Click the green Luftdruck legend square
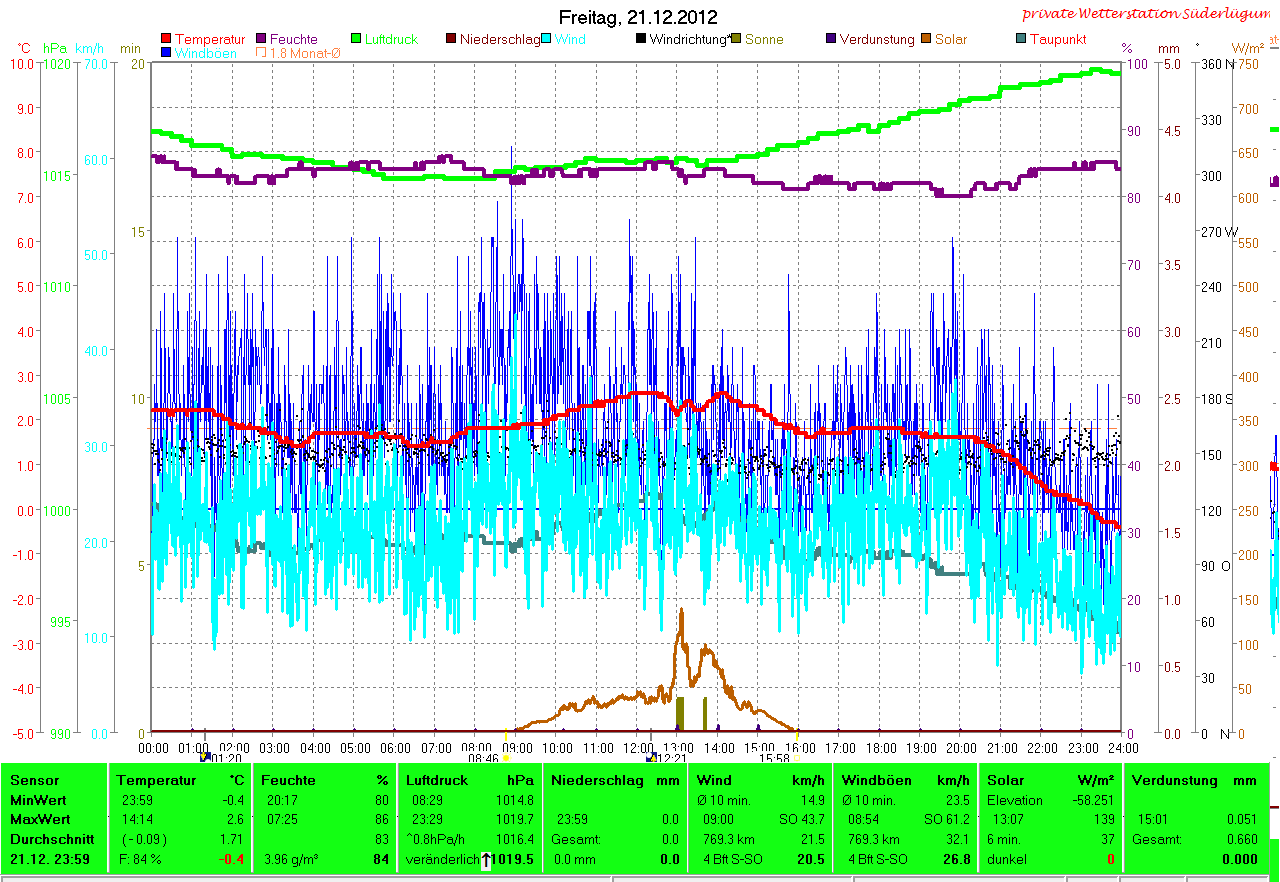Image resolution: width=1280 pixels, height=882 pixels. point(356,40)
